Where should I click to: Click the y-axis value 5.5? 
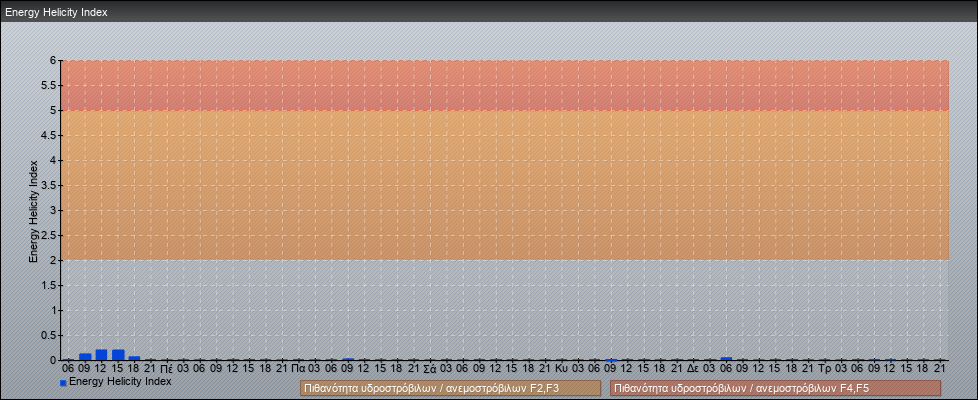pos(49,85)
